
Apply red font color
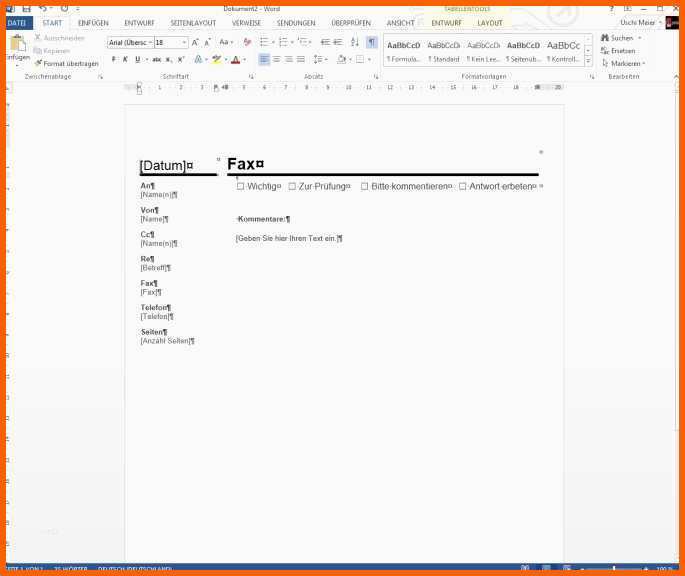pos(235,59)
